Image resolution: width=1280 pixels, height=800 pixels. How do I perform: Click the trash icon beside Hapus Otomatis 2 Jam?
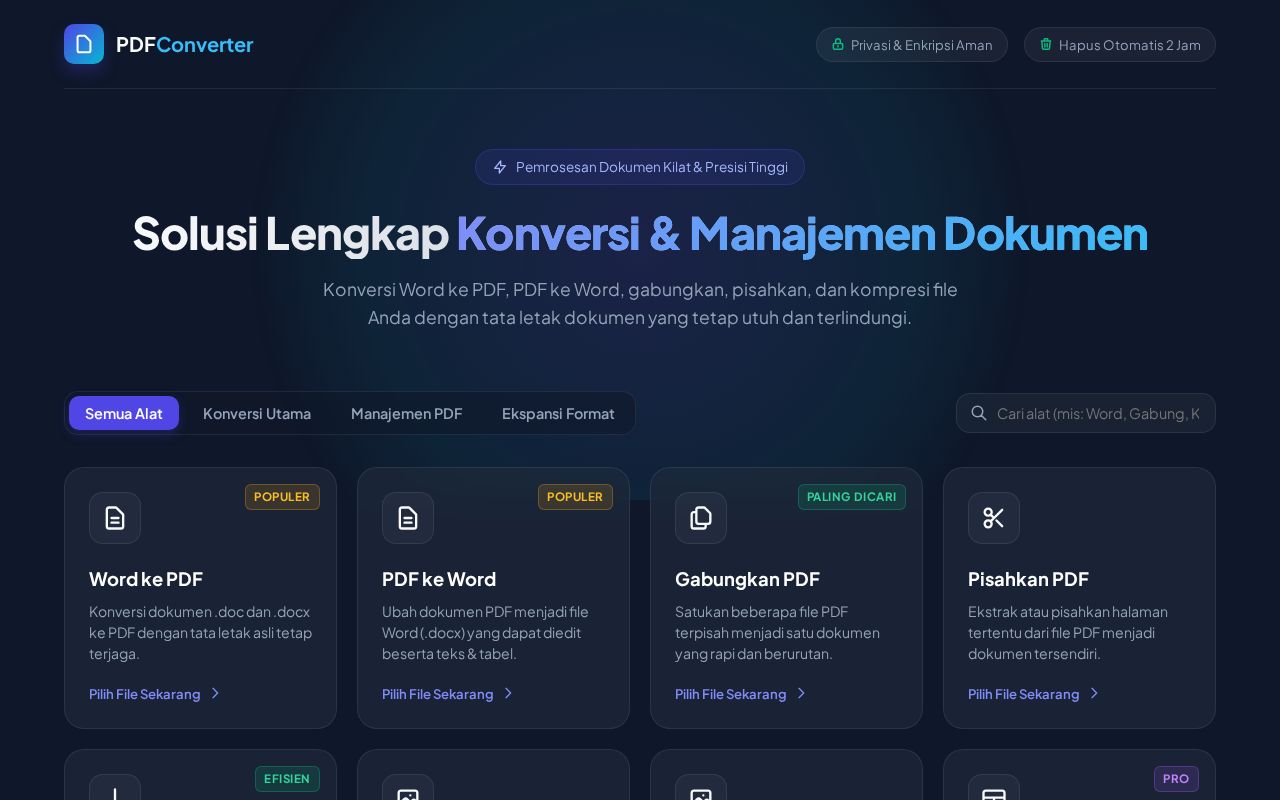coord(1046,44)
